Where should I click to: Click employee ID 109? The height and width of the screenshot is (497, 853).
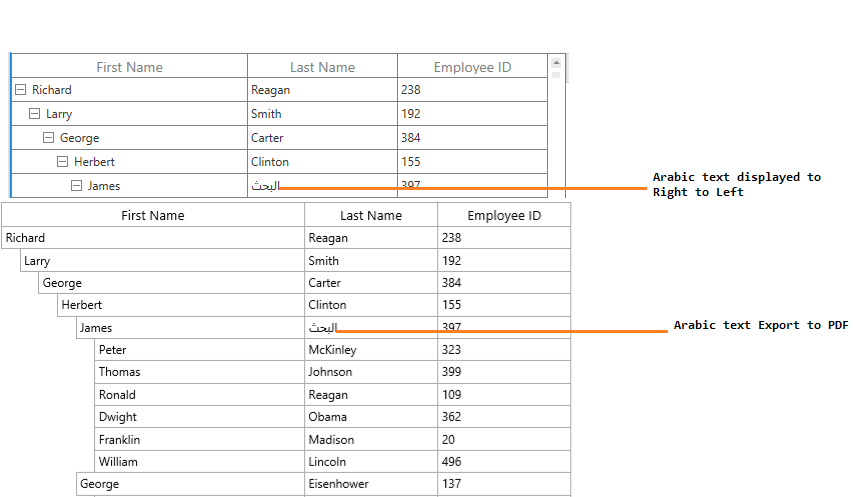(504, 395)
